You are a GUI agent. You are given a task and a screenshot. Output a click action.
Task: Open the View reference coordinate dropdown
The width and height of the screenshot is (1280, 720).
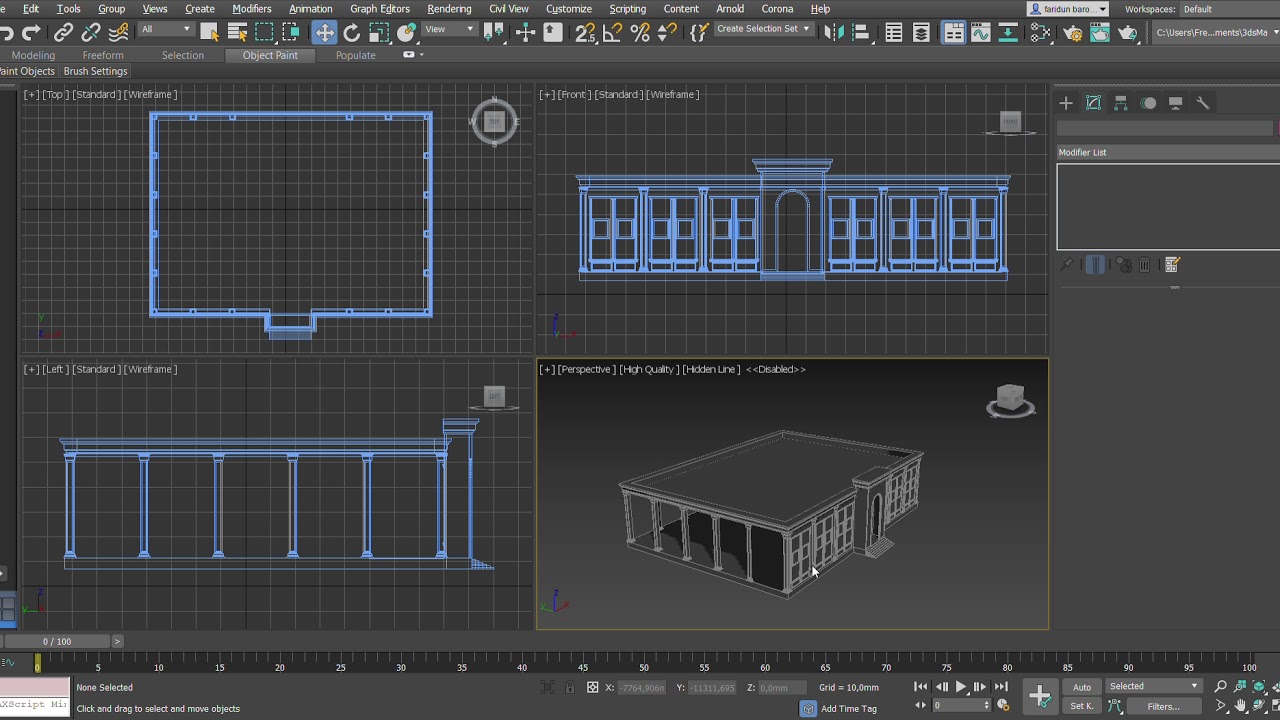449,29
